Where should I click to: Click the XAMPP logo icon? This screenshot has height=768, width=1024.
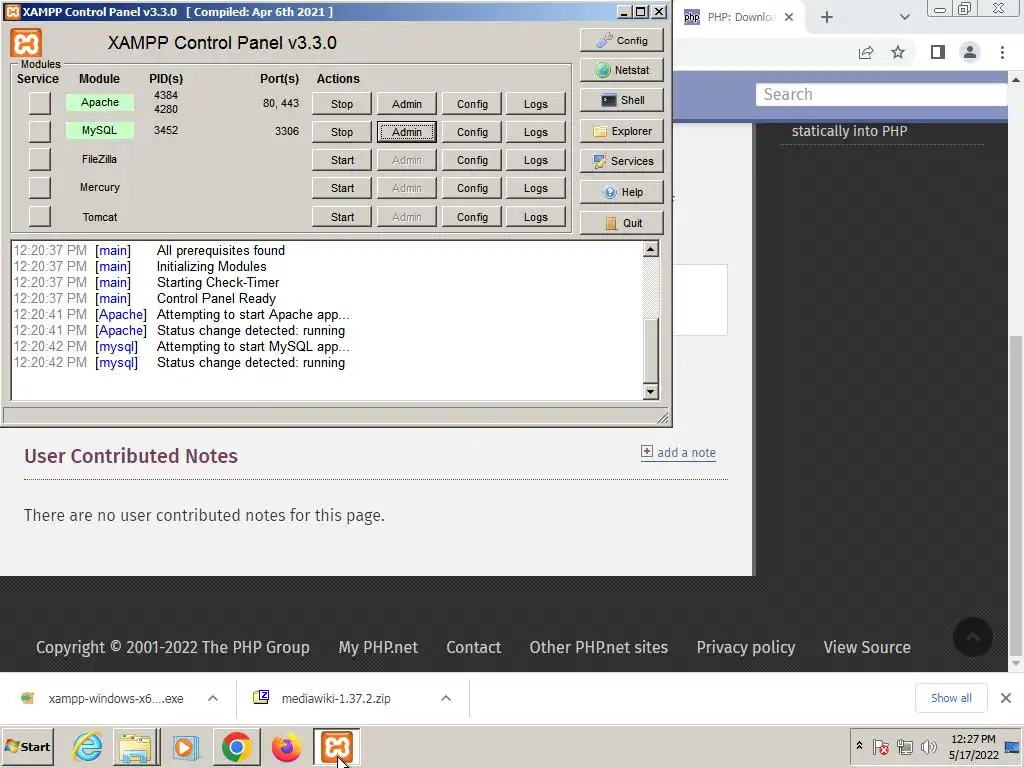click(x=26, y=44)
